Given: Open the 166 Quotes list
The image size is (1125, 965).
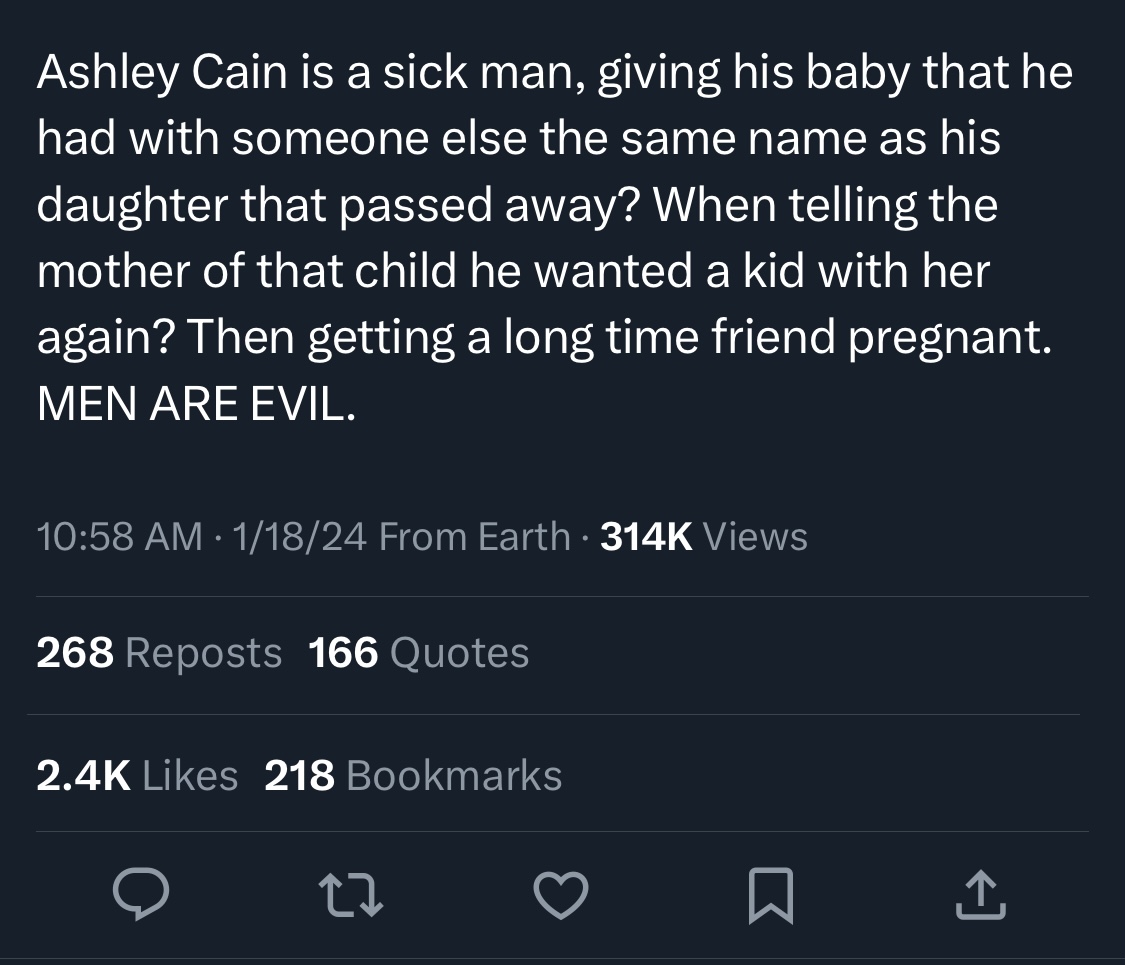Looking at the screenshot, I should tap(418, 652).
